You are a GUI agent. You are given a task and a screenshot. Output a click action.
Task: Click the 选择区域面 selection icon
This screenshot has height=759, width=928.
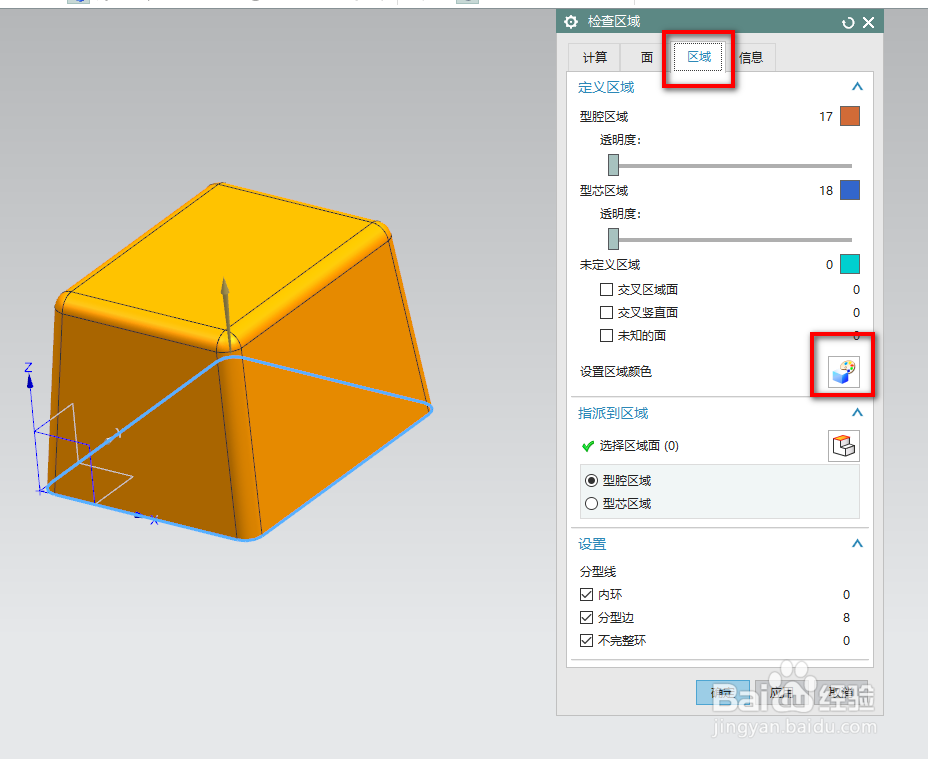[843, 446]
